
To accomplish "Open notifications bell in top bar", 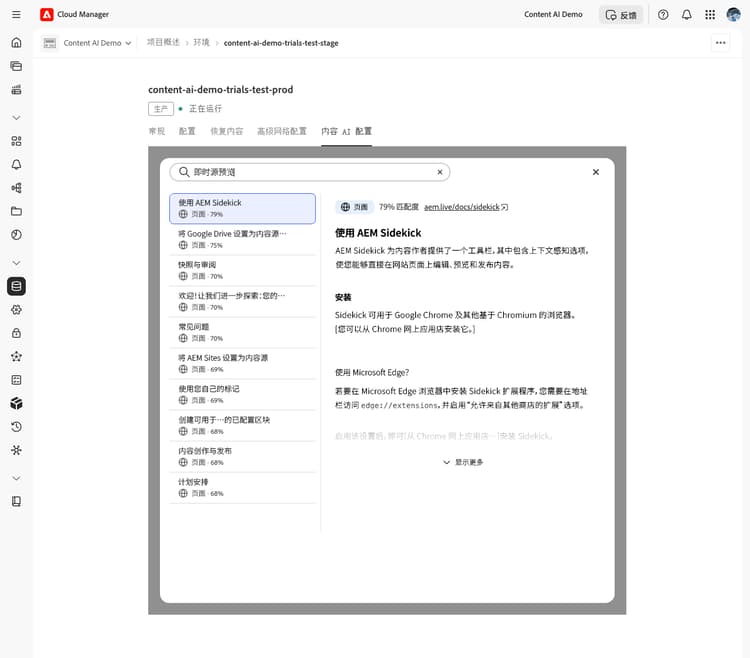I will (x=686, y=15).
